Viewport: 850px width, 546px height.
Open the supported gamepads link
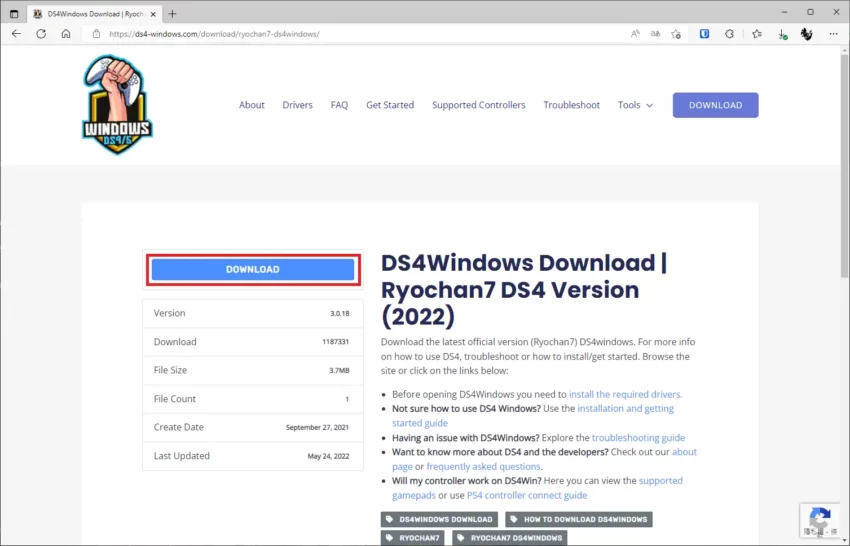click(x=660, y=480)
